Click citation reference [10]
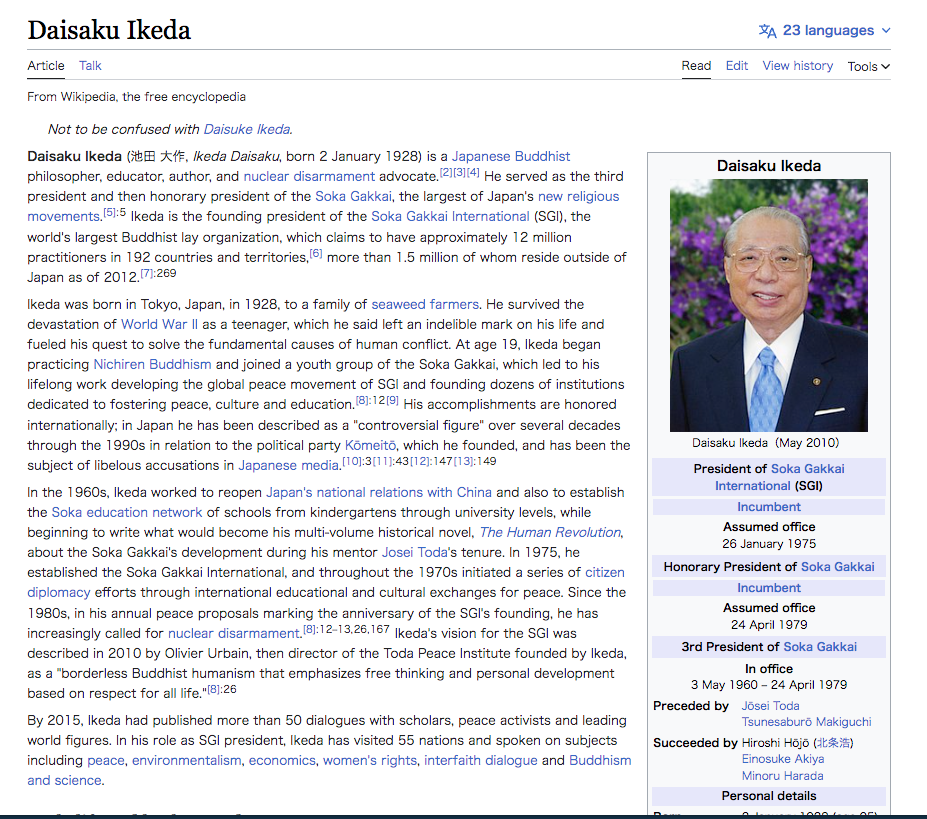 (x=352, y=461)
